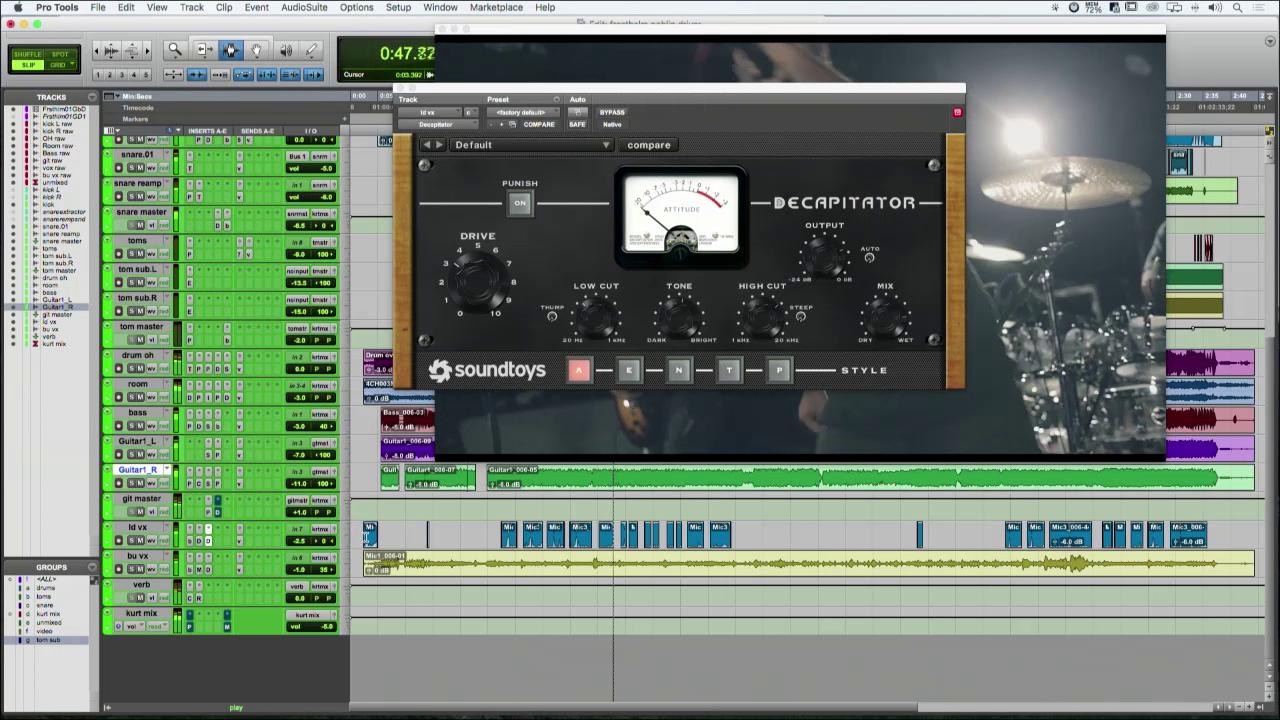The height and width of the screenshot is (720, 1280).
Task: Click Decapitator compare button
Action: (649, 145)
